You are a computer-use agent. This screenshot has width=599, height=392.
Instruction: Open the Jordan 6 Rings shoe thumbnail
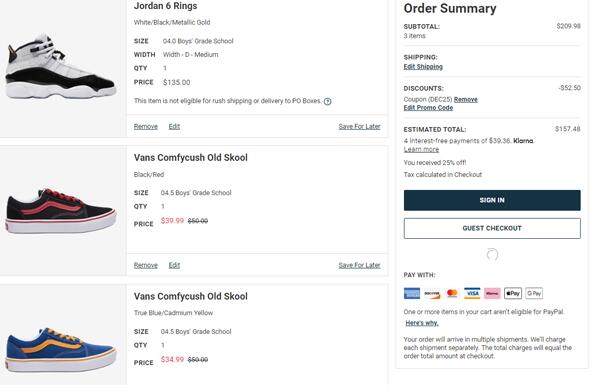tap(60, 67)
